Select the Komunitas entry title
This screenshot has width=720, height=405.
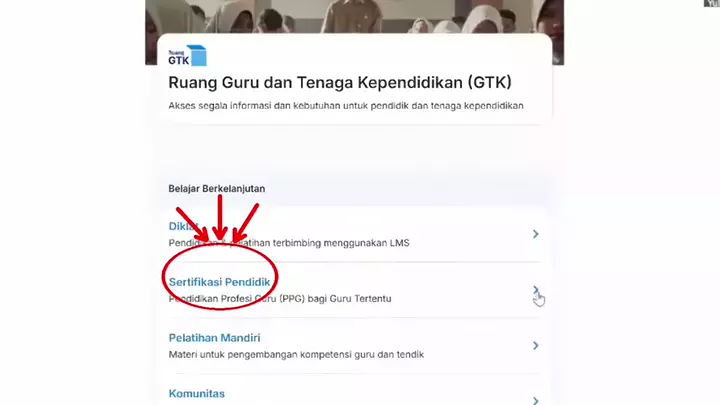(197, 394)
